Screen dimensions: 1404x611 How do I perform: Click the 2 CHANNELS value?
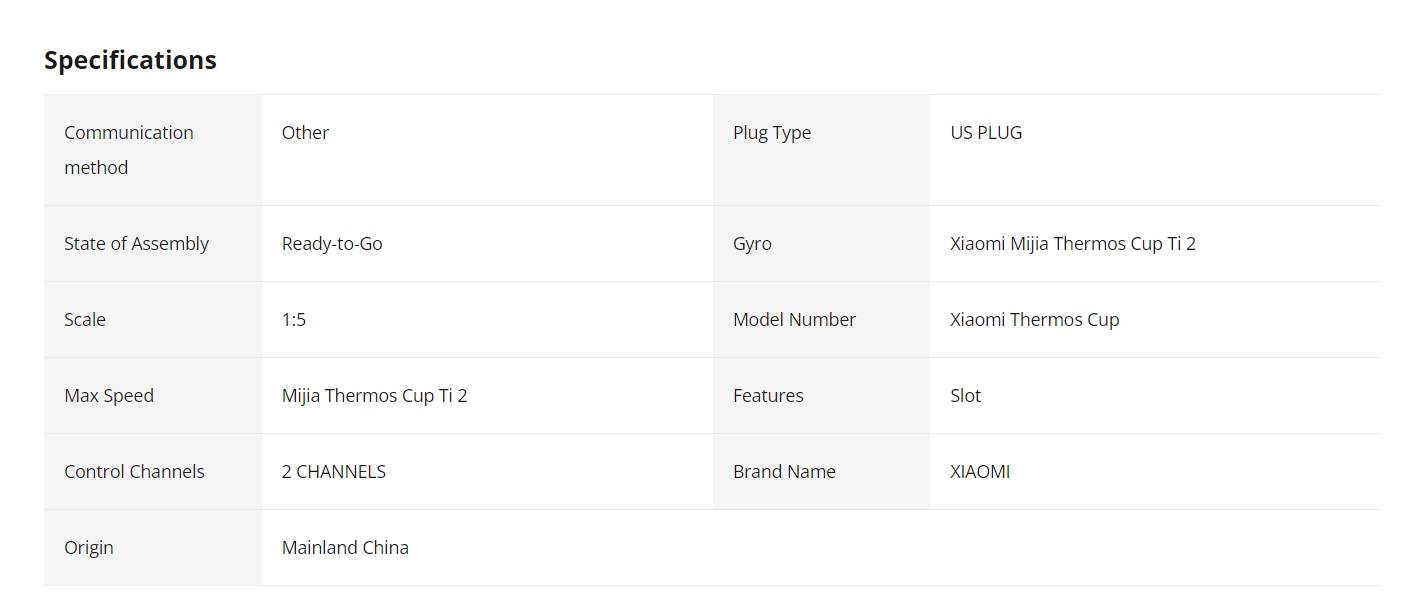334,472
